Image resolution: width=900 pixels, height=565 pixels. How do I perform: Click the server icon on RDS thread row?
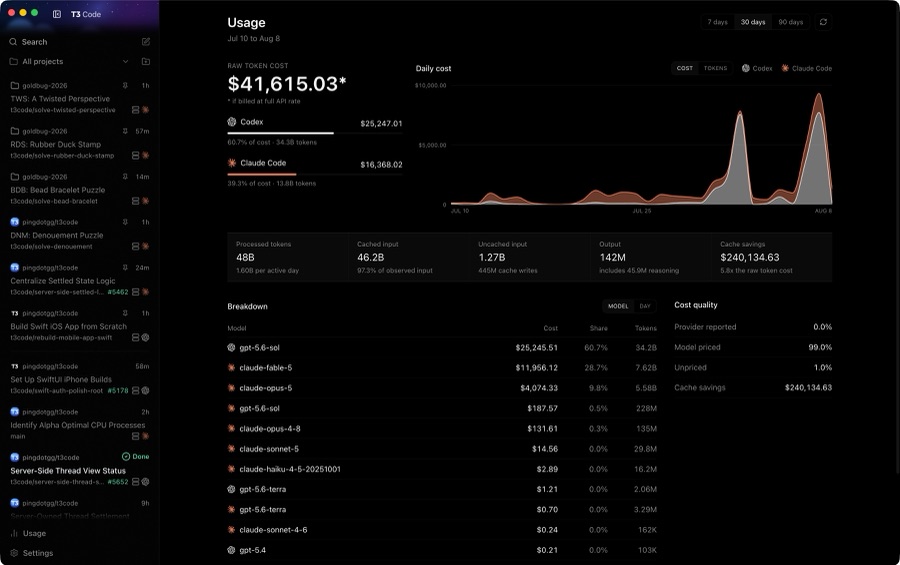pyautogui.click(x=136, y=156)
